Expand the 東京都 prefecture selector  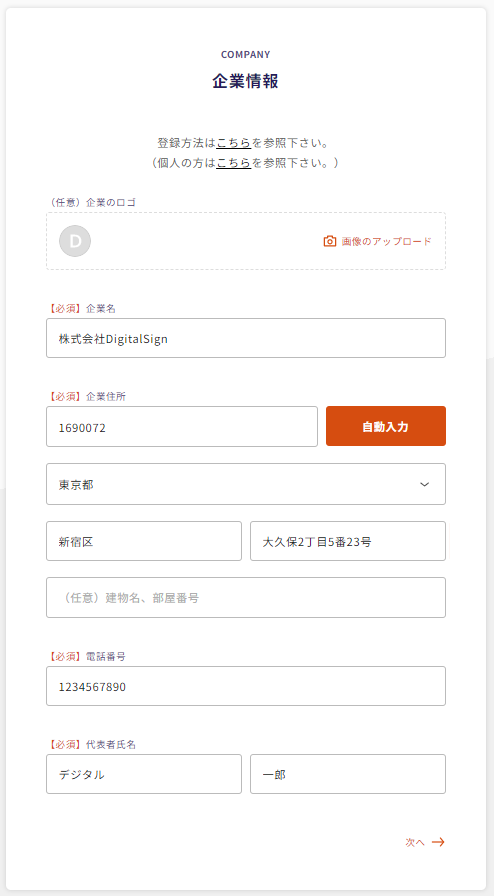tap(246, 484)
